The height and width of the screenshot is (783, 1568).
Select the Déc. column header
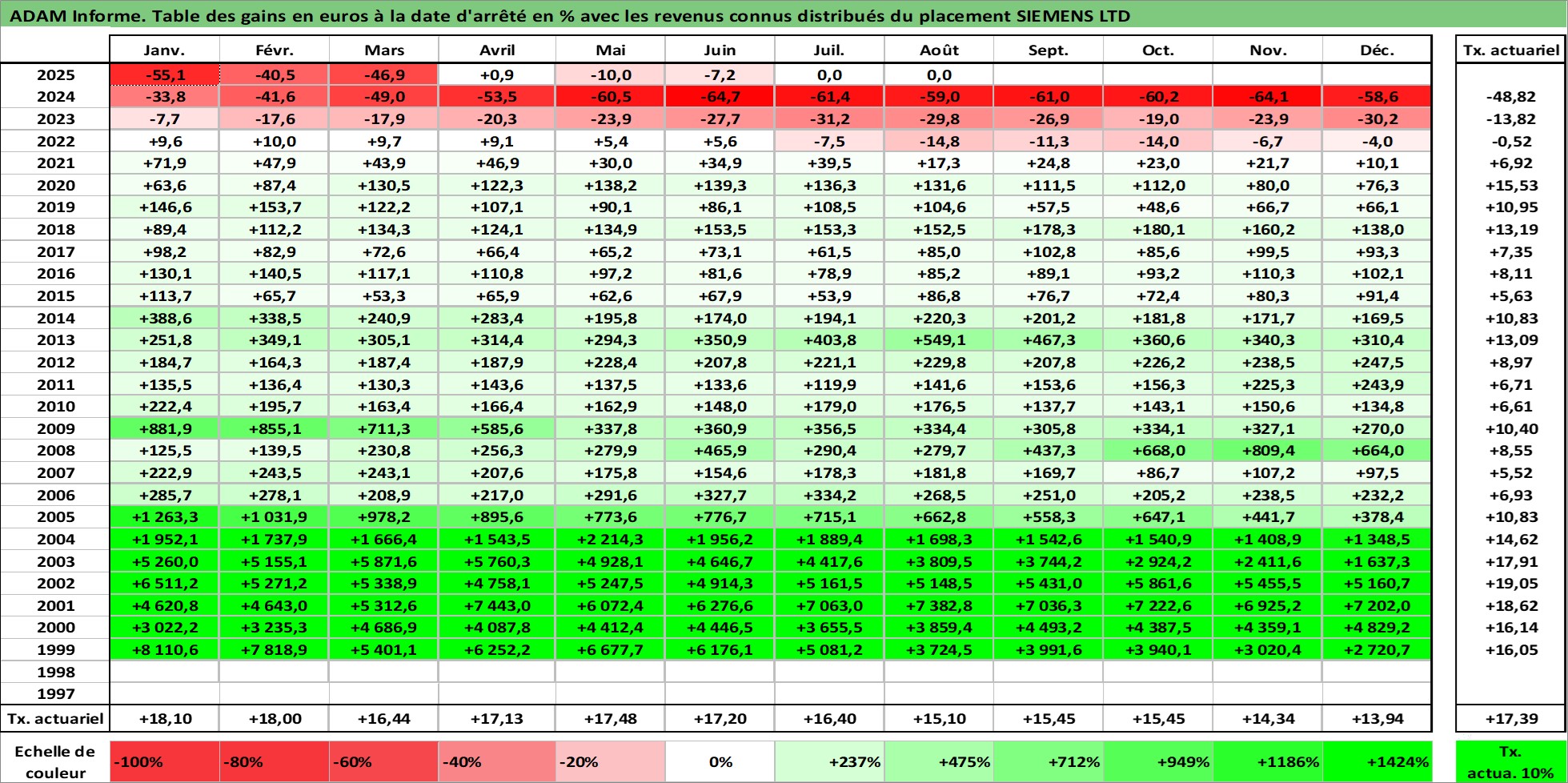(x=1377, y=50)
